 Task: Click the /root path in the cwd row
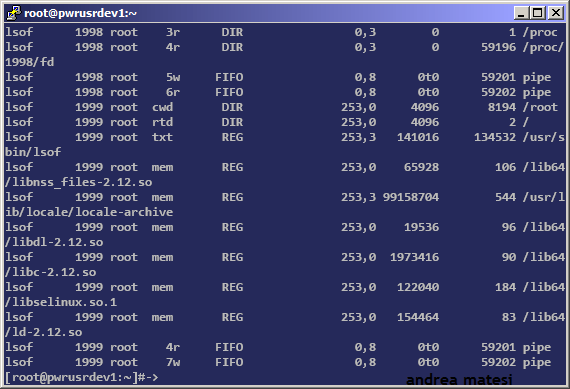[x=540, y=107]
